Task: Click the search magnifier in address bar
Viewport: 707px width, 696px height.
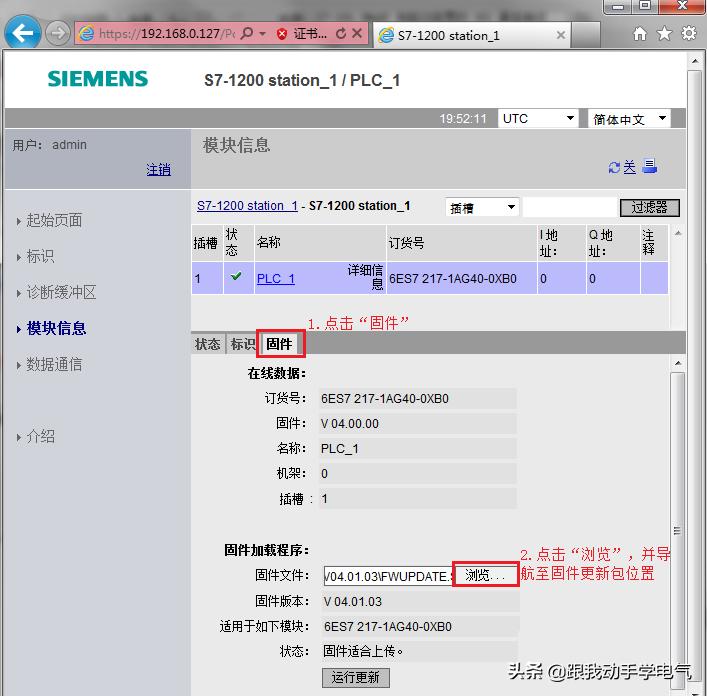Action: (x=247, y=33)
